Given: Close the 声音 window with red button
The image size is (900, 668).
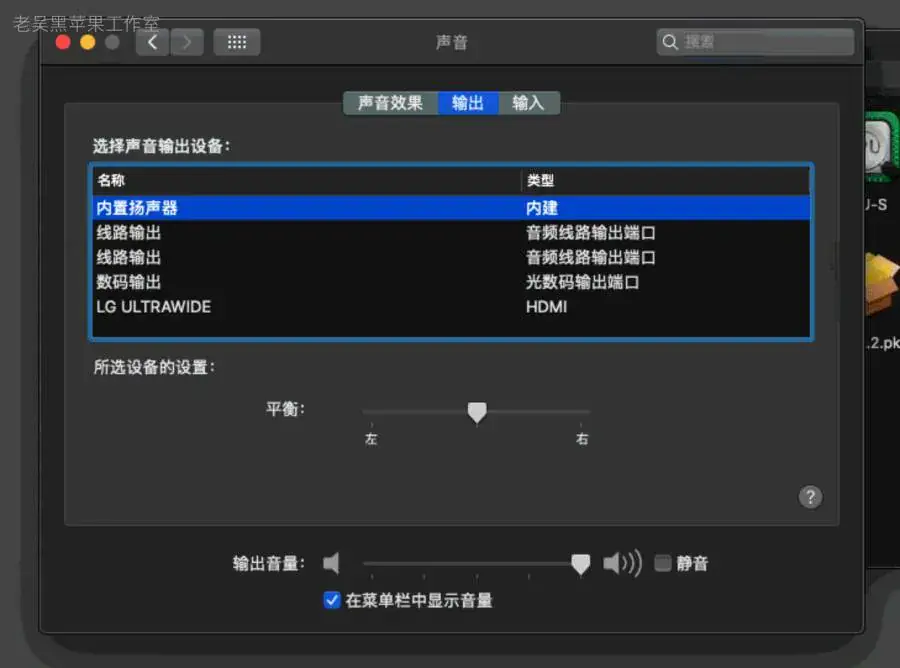Looking at the screenshot, I should point(63,42).
